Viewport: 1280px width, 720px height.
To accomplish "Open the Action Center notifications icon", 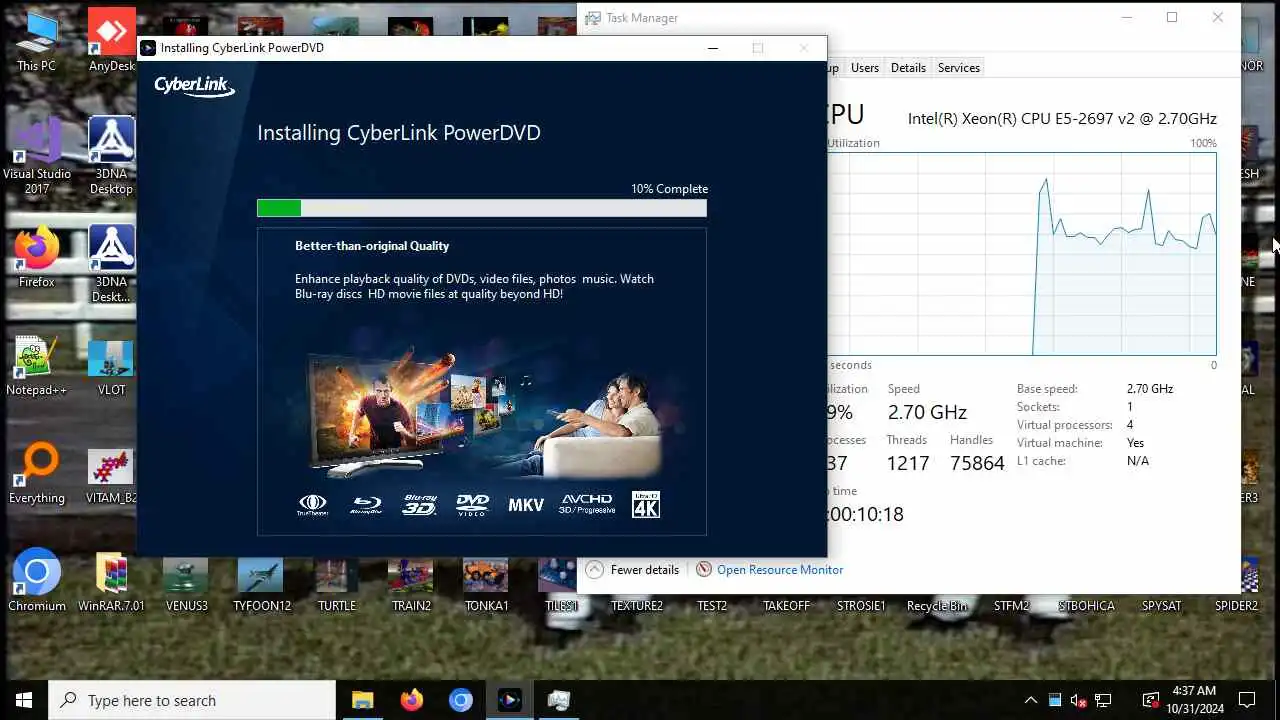I will tap(1247, 700).
